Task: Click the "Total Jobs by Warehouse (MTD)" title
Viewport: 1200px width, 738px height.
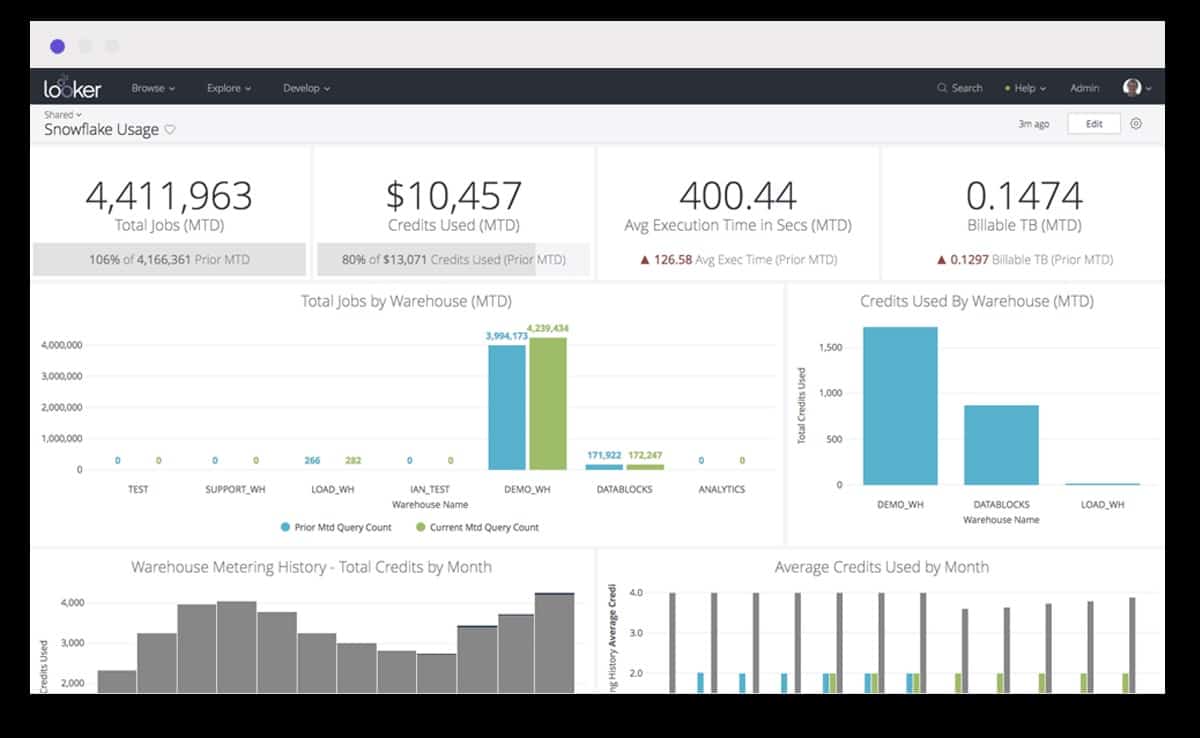Action: coord(406,301)
